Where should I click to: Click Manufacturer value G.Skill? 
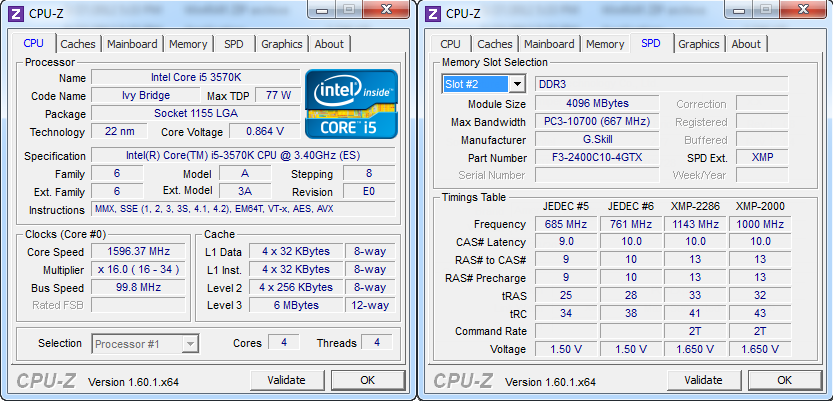pyautogui.click(x=597, y=140)
